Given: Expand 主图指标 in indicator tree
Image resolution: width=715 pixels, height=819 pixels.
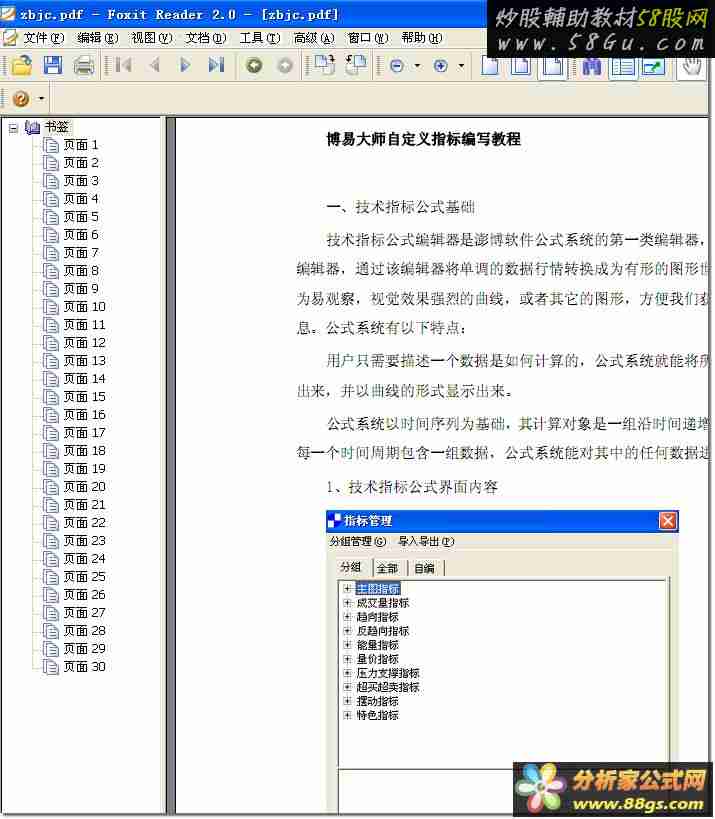Looking at the screenshot, I should coord(347,589).
